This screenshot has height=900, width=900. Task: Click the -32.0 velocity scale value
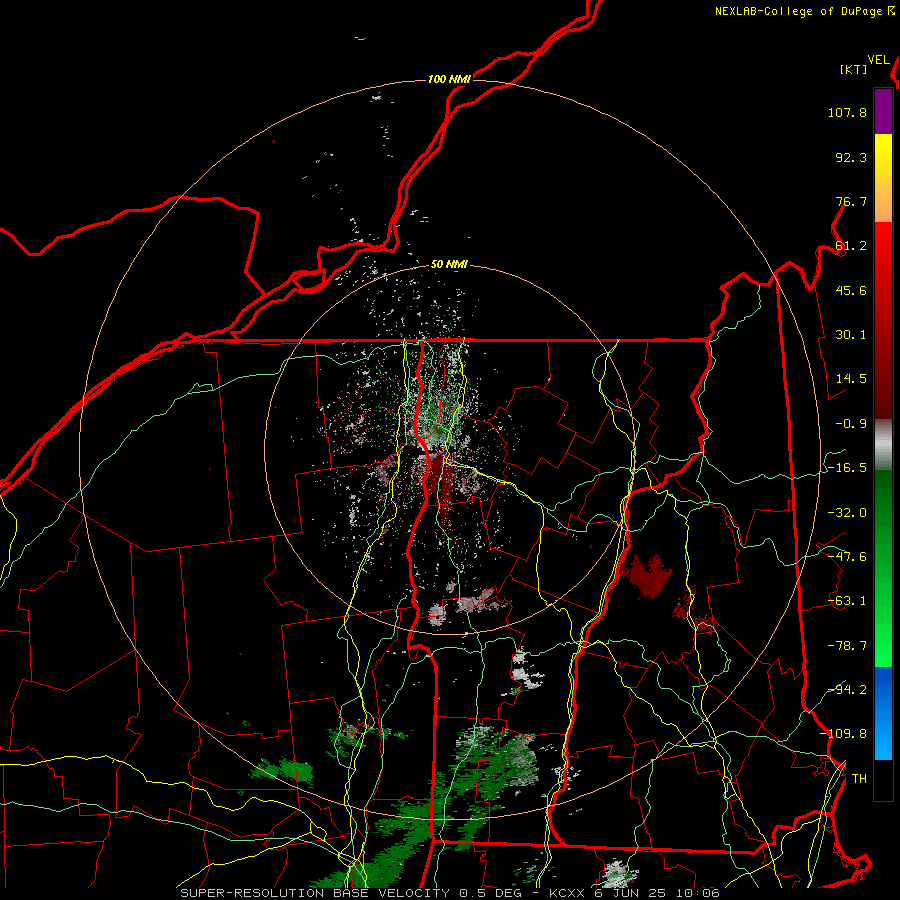847,513
